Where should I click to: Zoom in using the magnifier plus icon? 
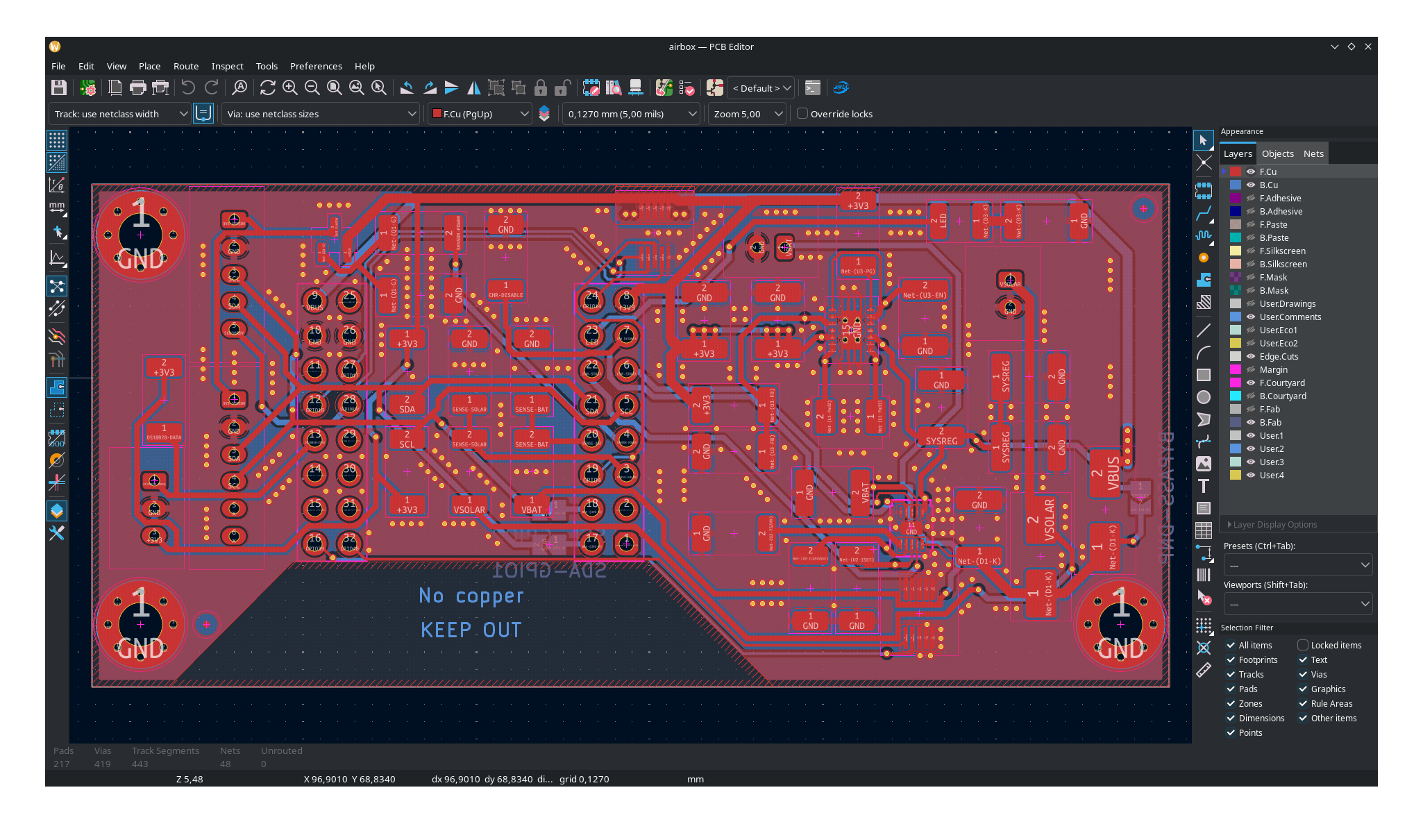(x=290, y=87)
